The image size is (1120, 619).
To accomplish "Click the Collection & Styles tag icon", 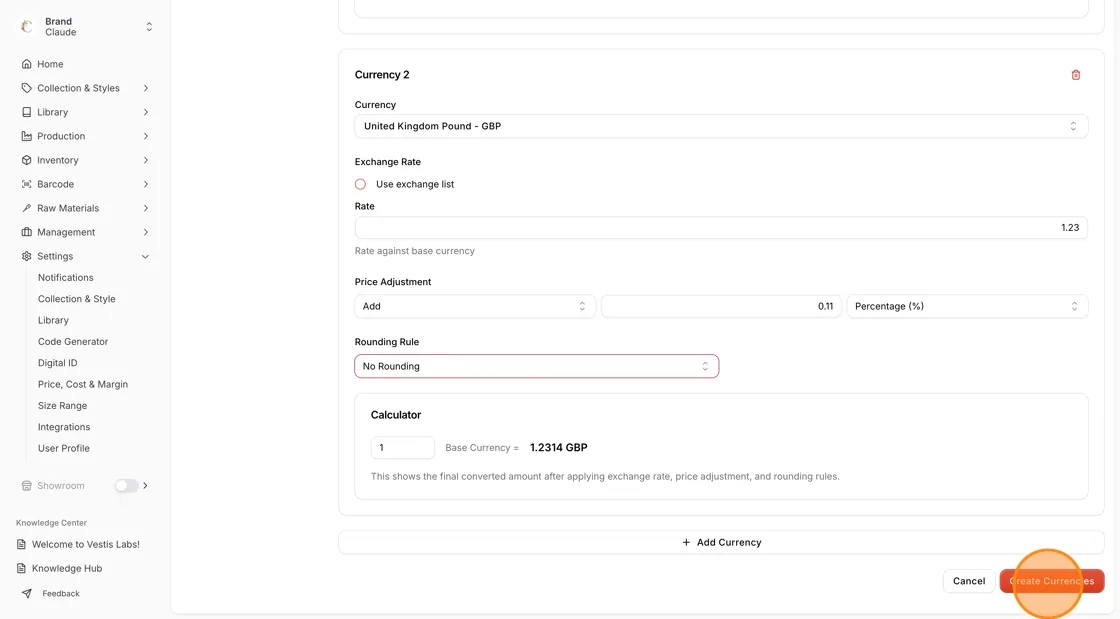I will pyautogui.click(x=26, y=88).
